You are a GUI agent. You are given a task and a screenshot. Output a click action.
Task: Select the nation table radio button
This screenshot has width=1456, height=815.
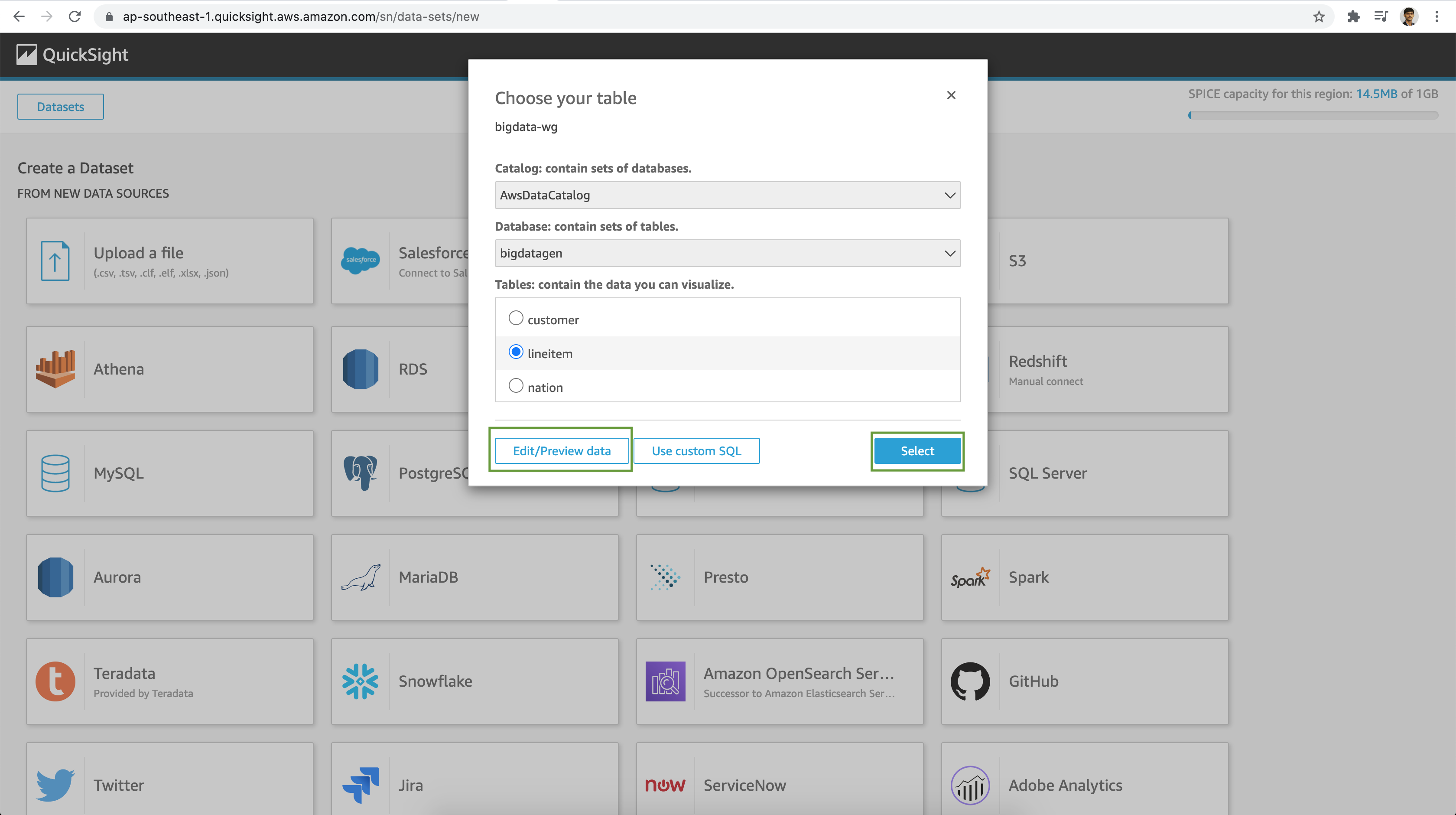pyautogui.click(x=516, y=386)
